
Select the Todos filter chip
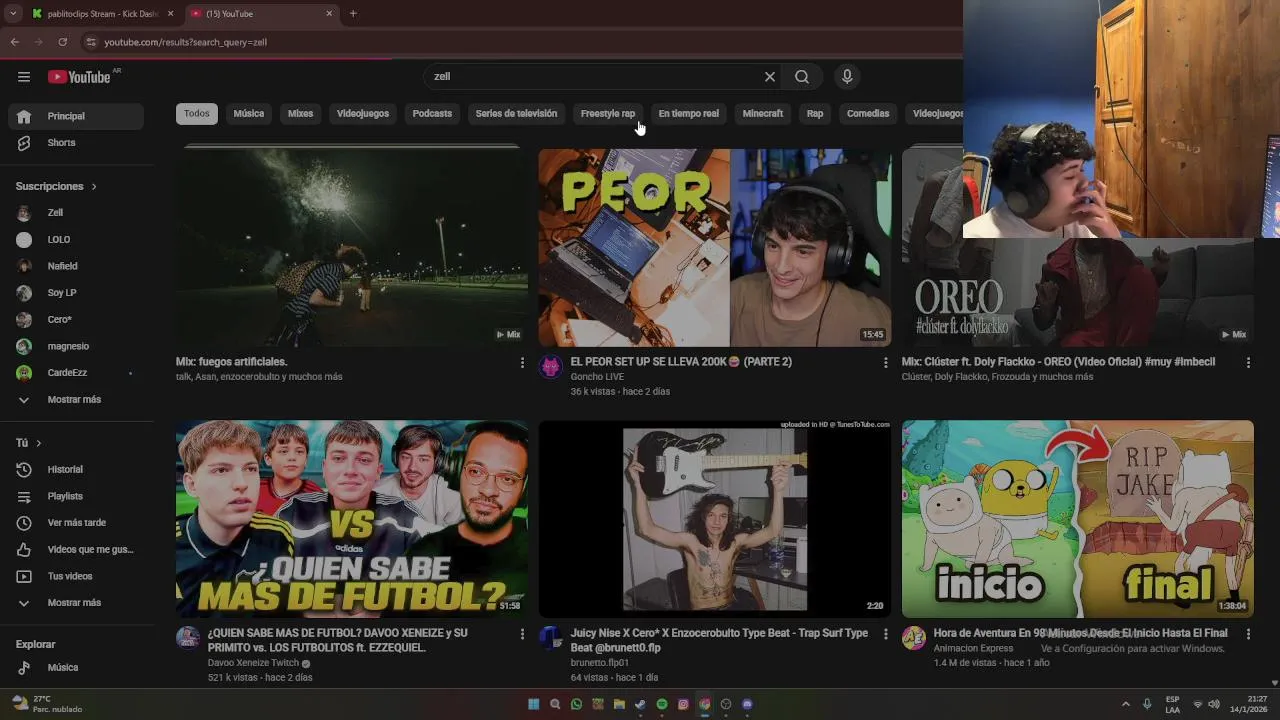pos(197,114)
